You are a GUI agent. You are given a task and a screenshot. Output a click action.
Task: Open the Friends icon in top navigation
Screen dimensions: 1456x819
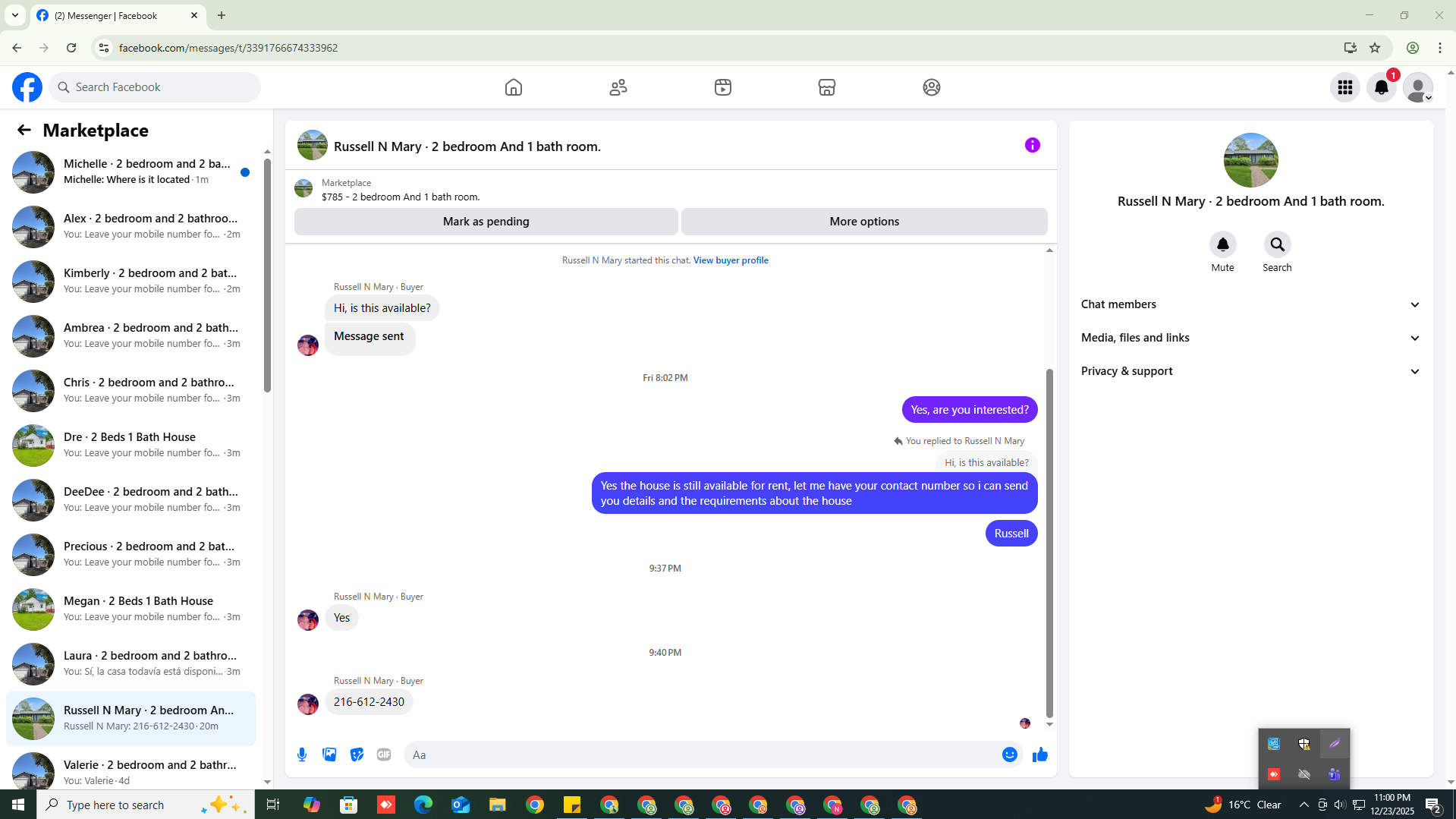click(618, 87)
